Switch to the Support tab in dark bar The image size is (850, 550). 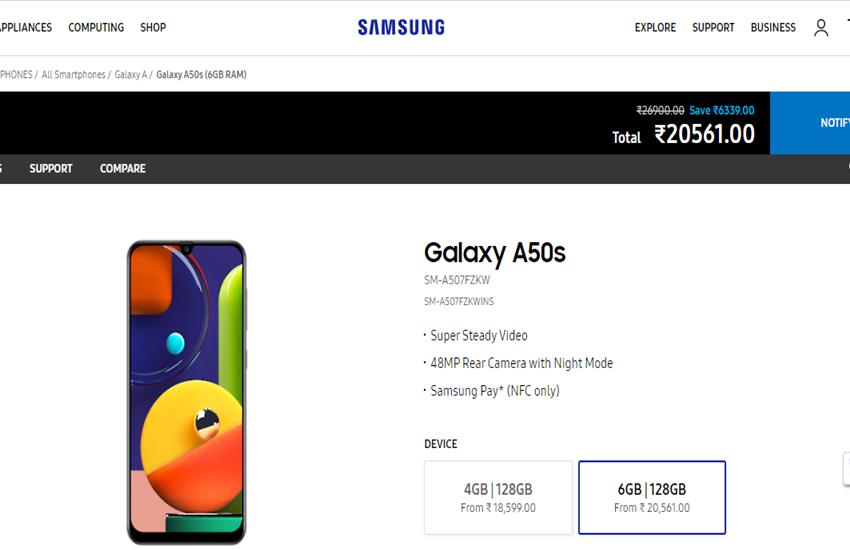tap(51, 169)
